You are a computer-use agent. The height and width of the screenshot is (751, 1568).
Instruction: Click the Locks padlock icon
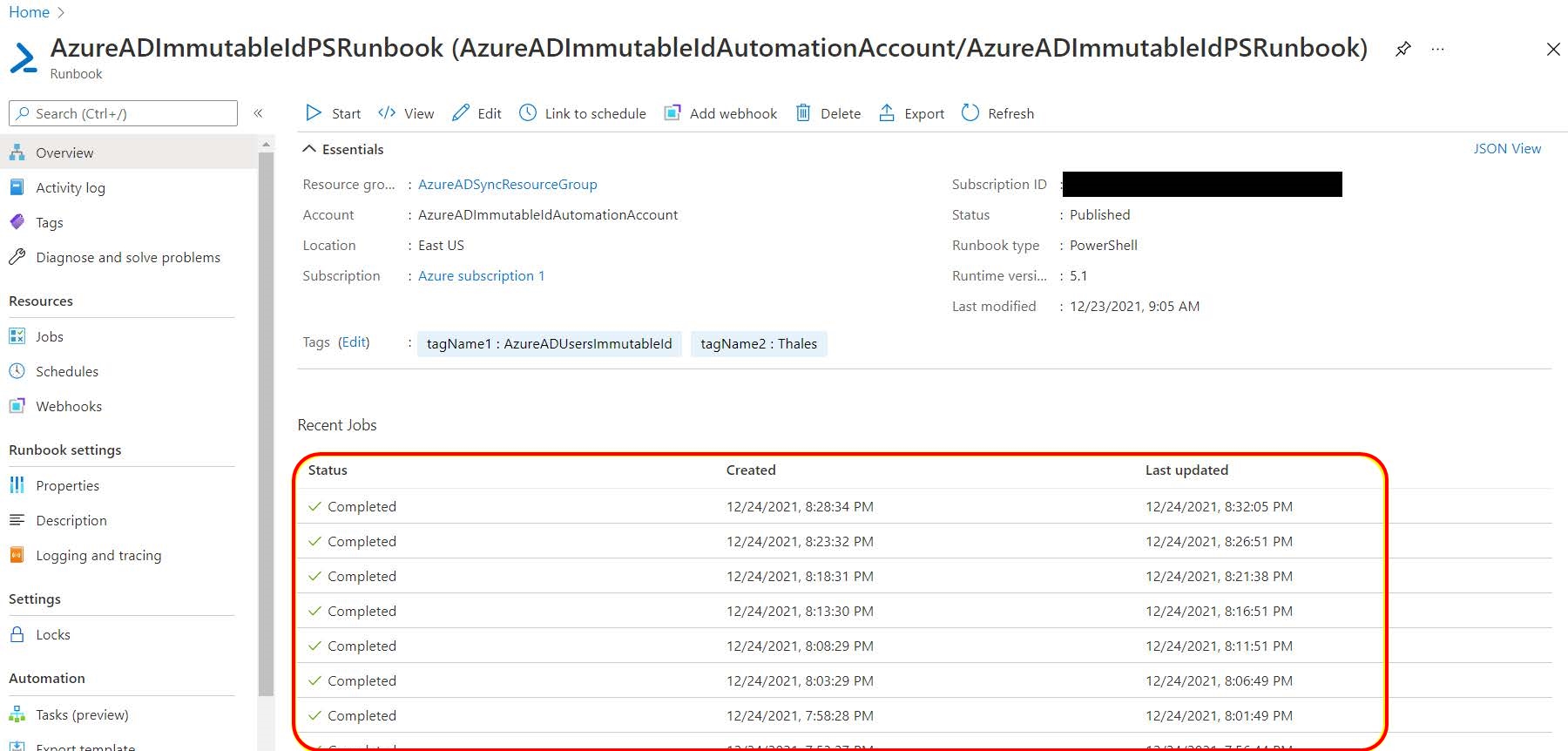pos(17,634)
